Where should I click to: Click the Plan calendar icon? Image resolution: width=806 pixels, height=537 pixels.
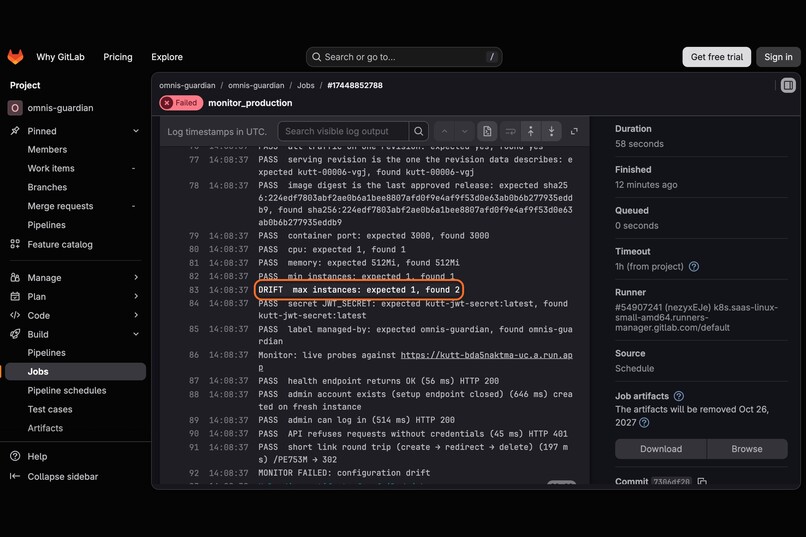click(x=15, y=297)
